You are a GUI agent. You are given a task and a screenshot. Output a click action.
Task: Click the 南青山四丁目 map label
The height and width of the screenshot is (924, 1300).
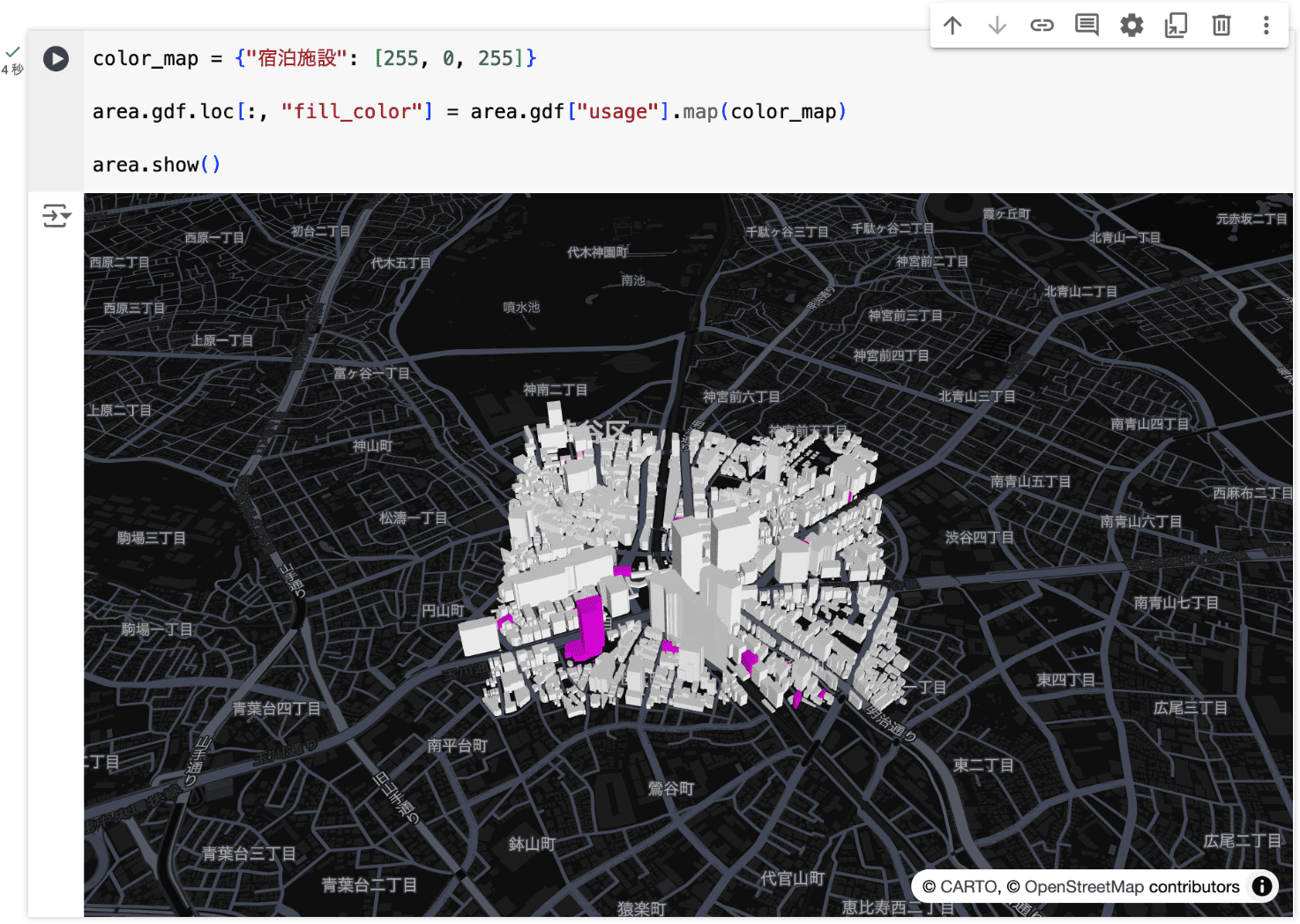click(1149, 424)
